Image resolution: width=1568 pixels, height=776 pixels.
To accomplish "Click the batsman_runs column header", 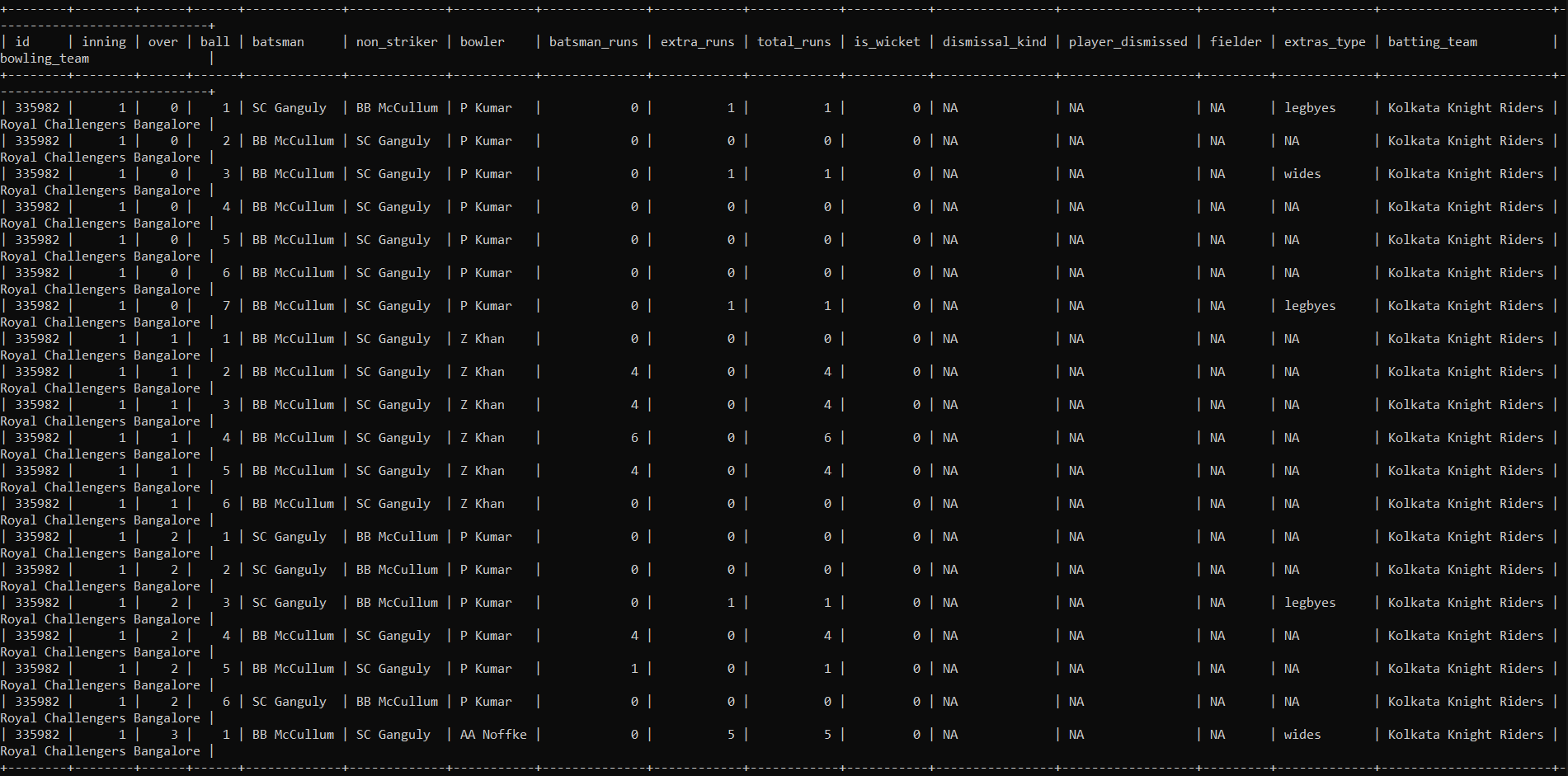I will (x=593, y=41).
